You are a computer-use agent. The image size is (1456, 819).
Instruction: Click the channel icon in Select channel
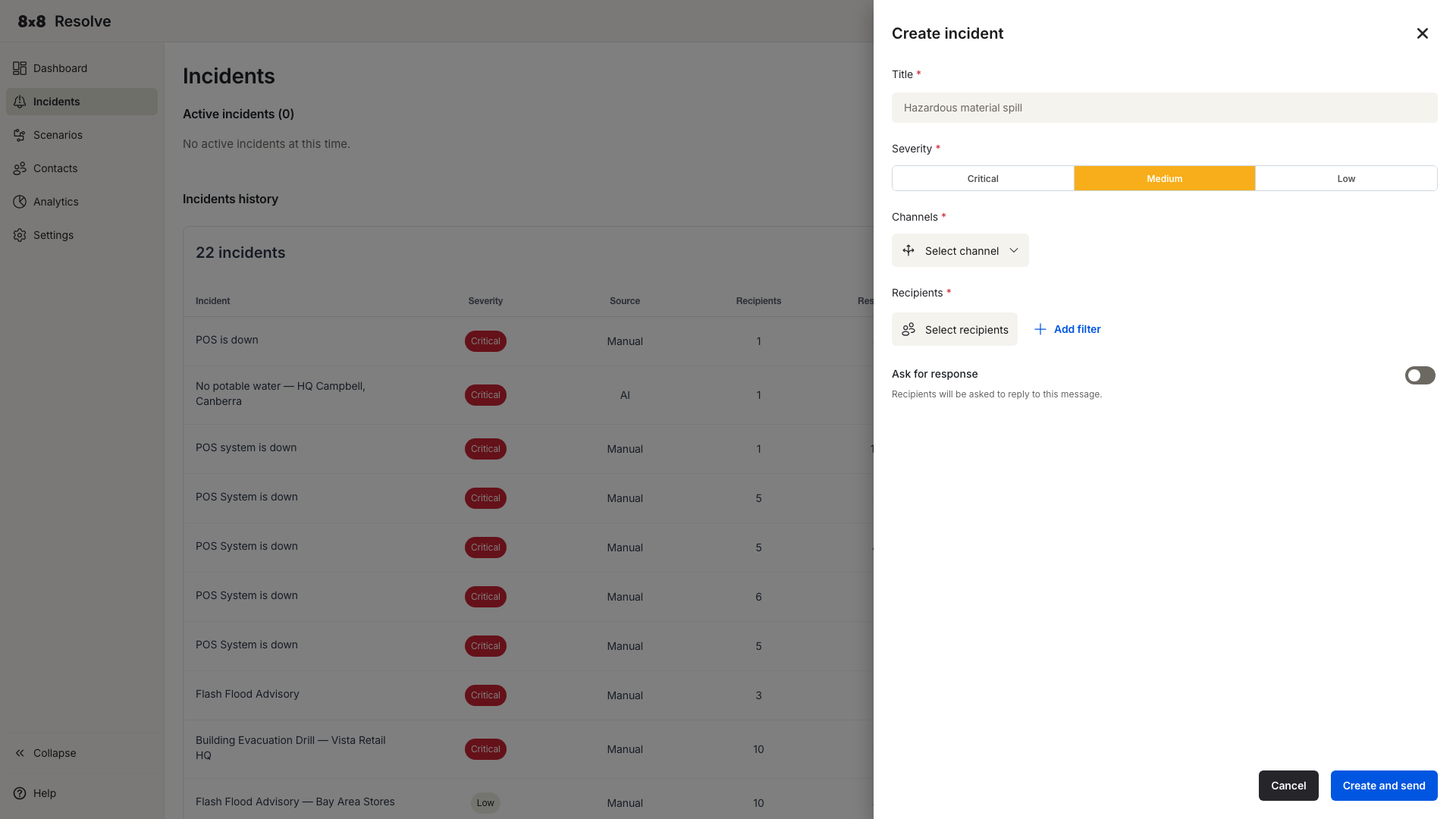[x=908, y=250]
